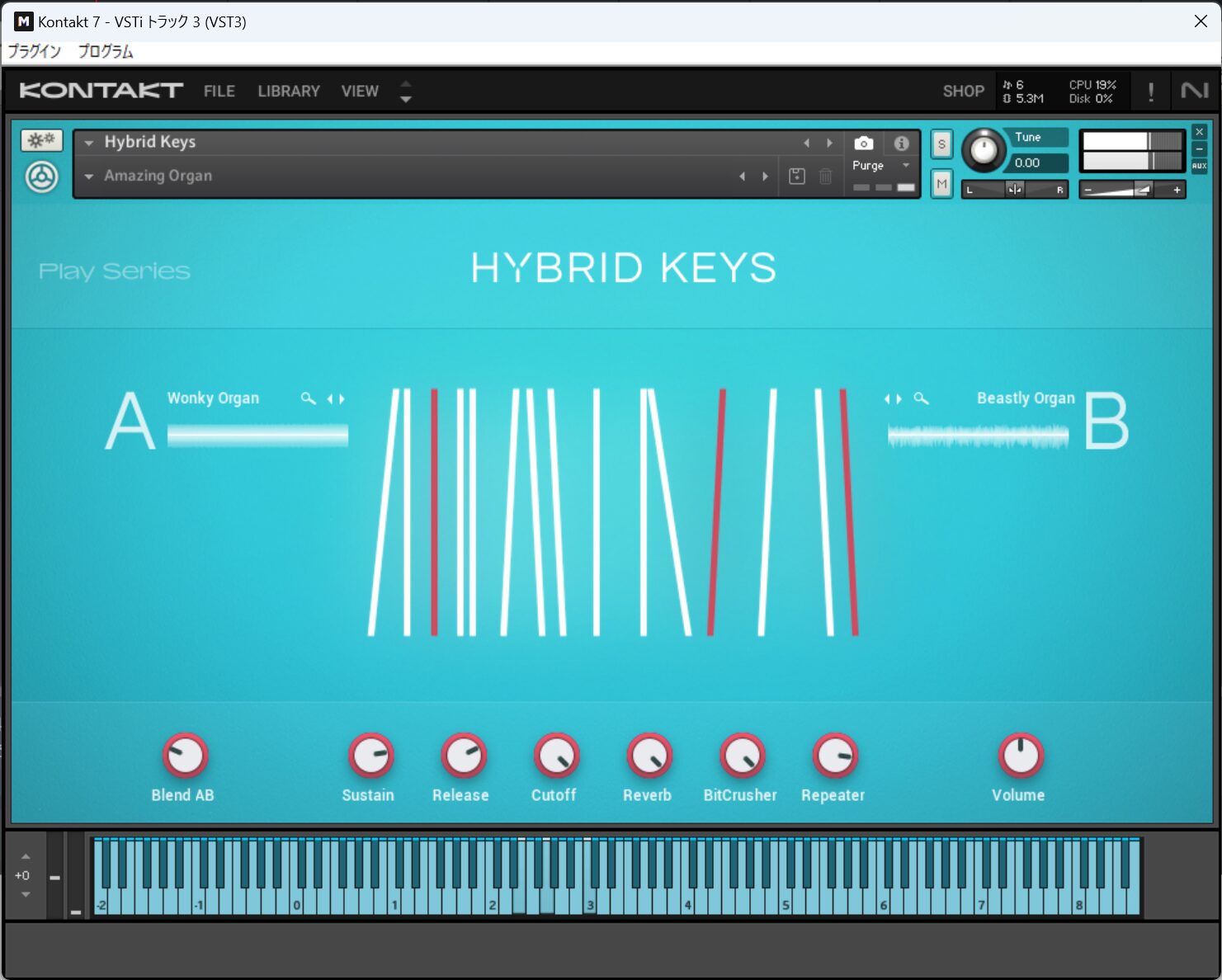Click the keyboard transpose +0 value
The image size is (1222, 980).
click(22, 875)
